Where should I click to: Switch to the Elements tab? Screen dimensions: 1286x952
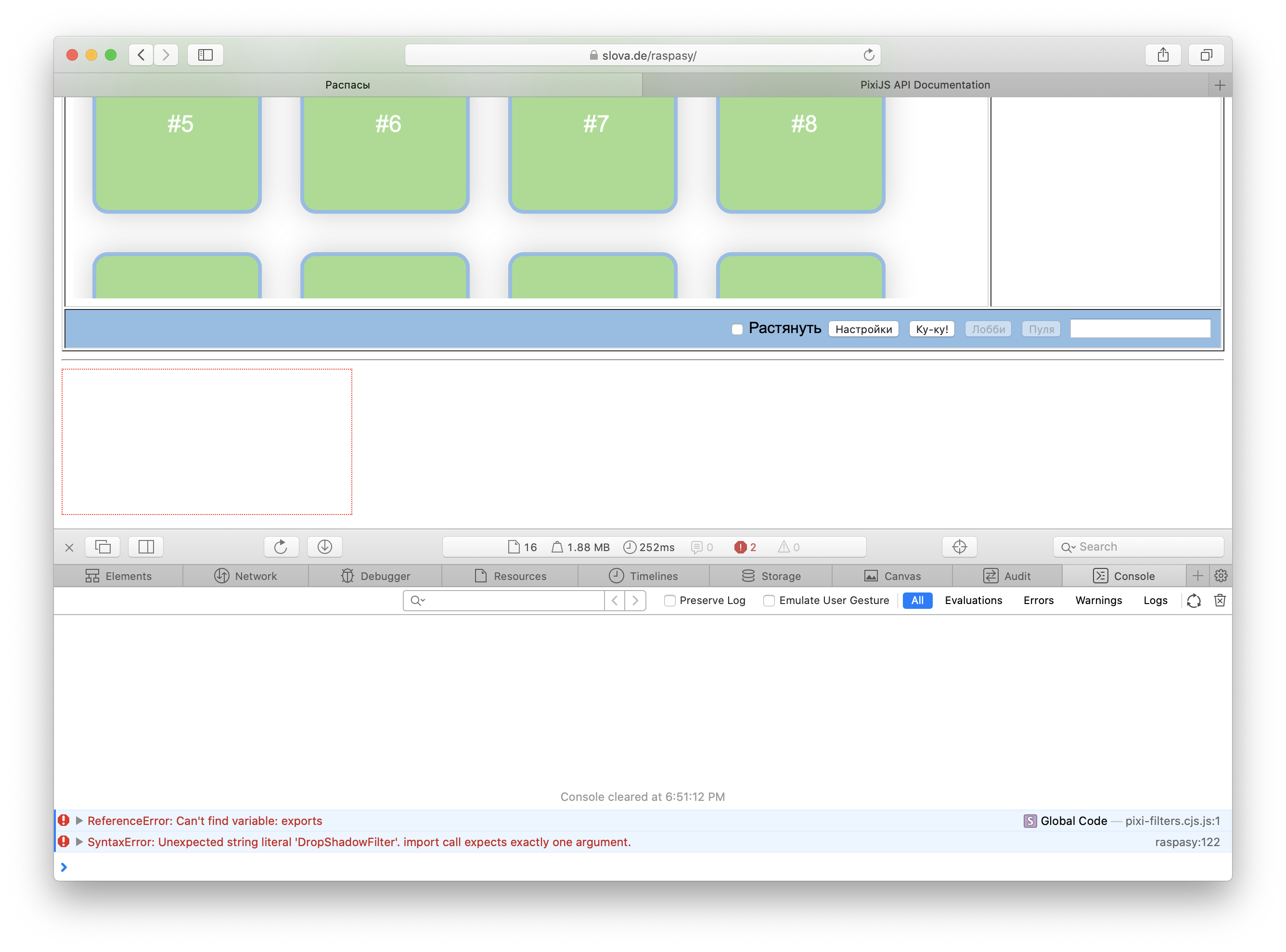(118, 576)
